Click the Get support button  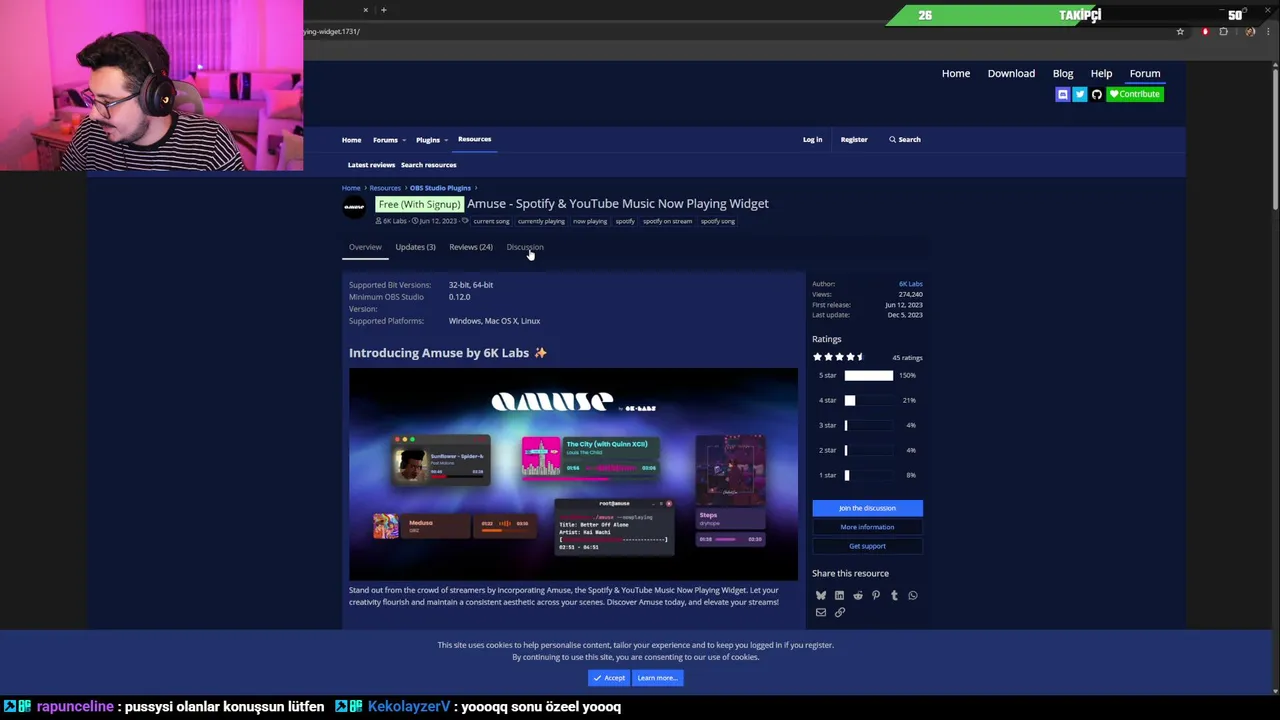coord(867,546)
